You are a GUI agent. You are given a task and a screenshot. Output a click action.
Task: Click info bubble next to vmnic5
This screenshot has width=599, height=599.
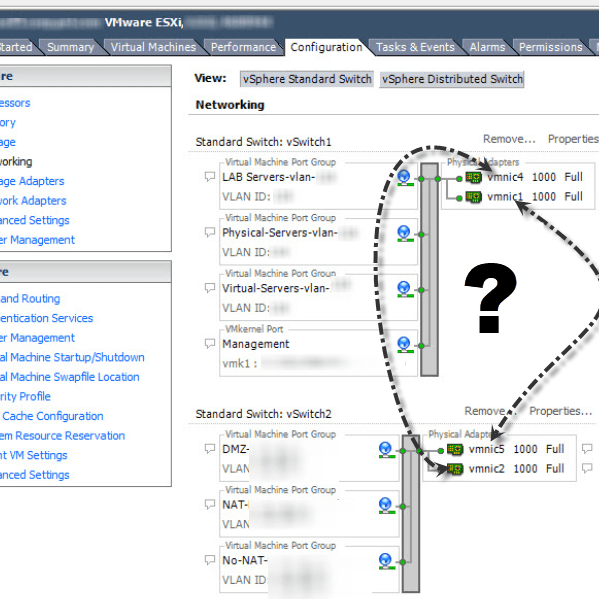[587, 448]
